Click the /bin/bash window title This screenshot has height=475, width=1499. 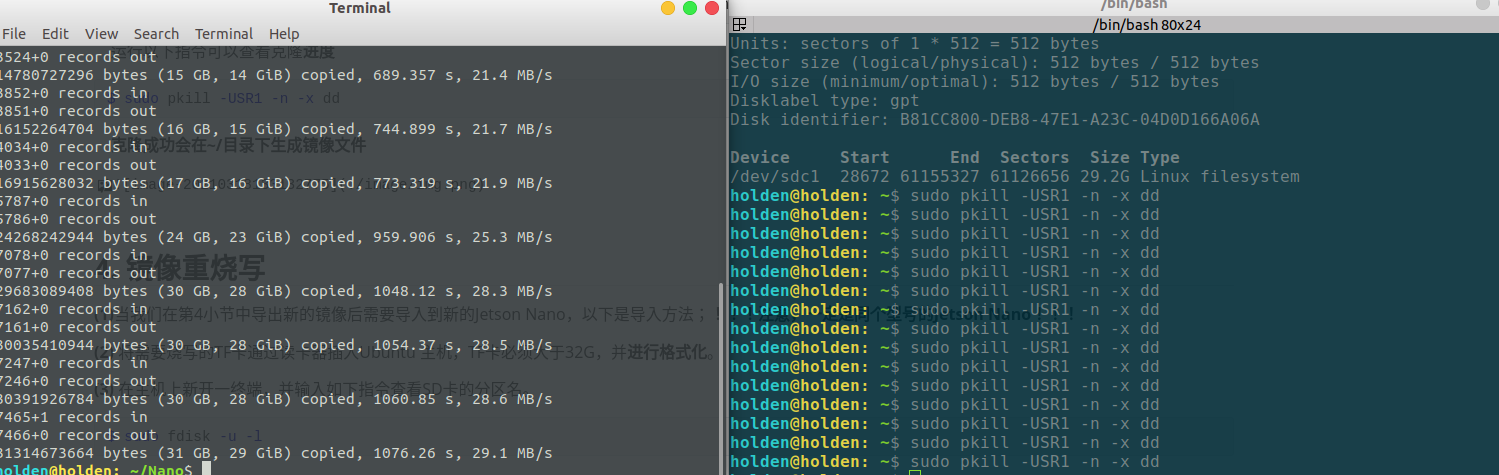(x=1133, y=5)
